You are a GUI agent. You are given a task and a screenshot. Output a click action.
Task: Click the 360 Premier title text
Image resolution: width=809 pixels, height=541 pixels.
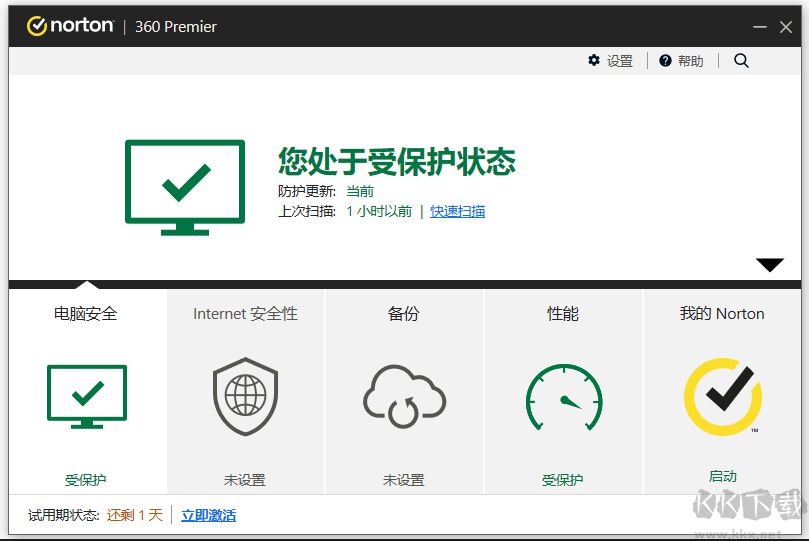point(176,26)
